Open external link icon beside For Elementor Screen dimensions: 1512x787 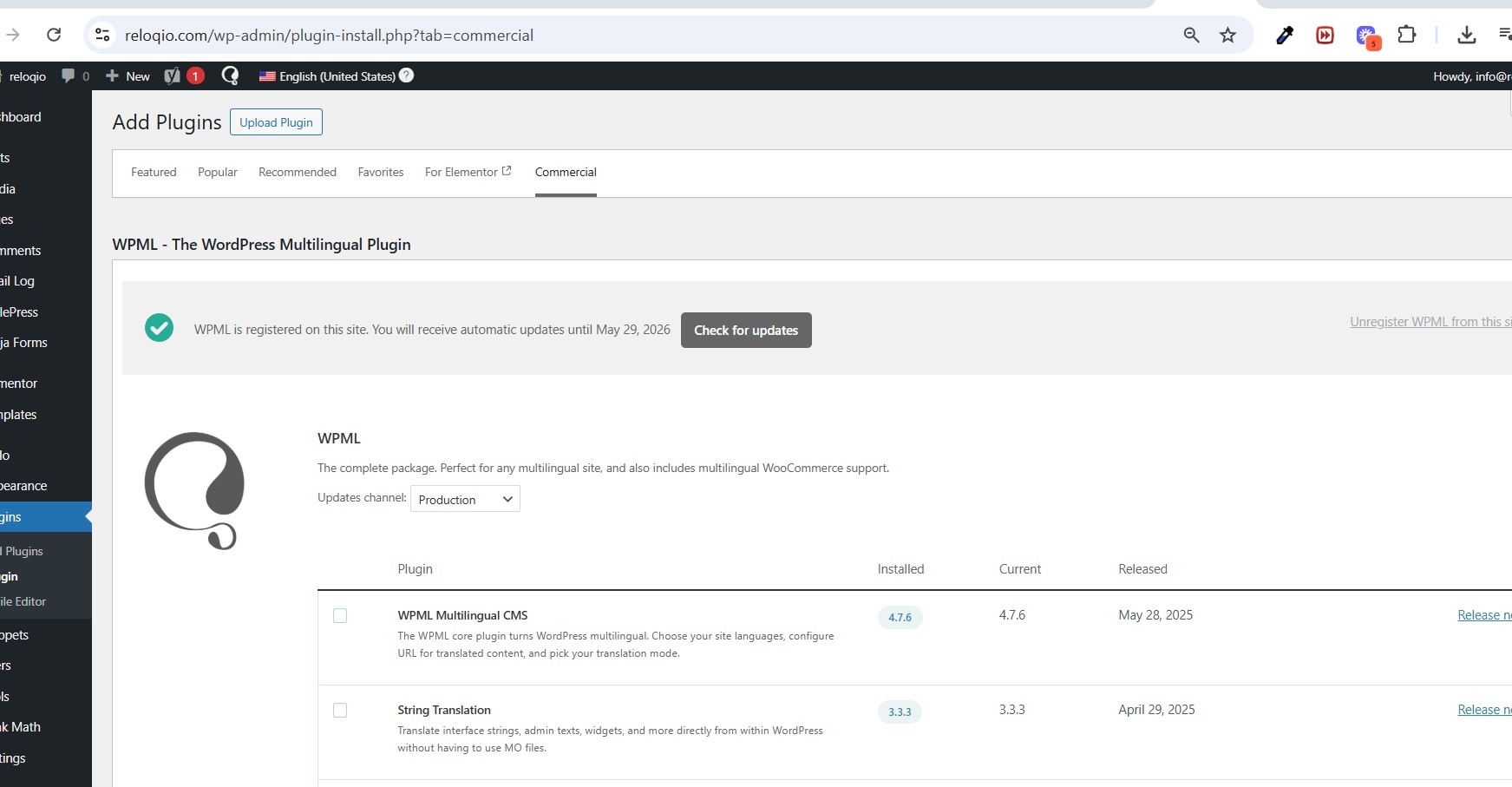pyautogui.click(x=507, y=171)
